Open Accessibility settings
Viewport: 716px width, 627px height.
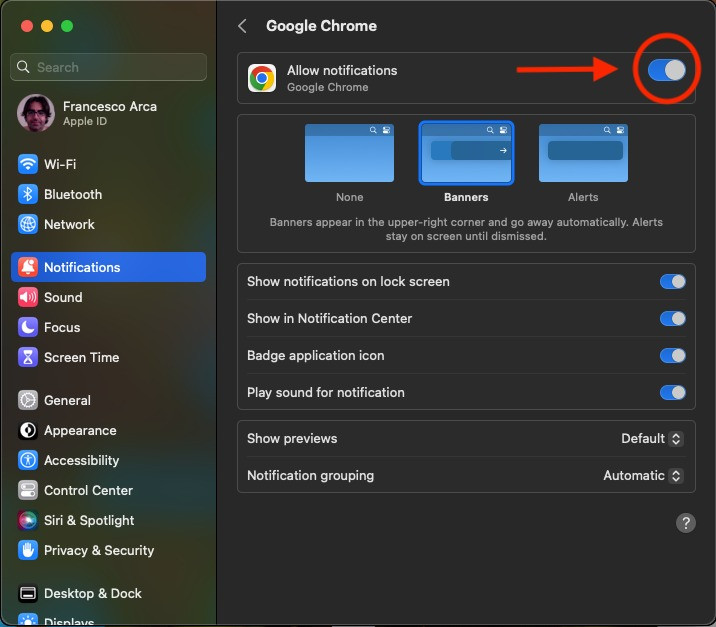108,460
